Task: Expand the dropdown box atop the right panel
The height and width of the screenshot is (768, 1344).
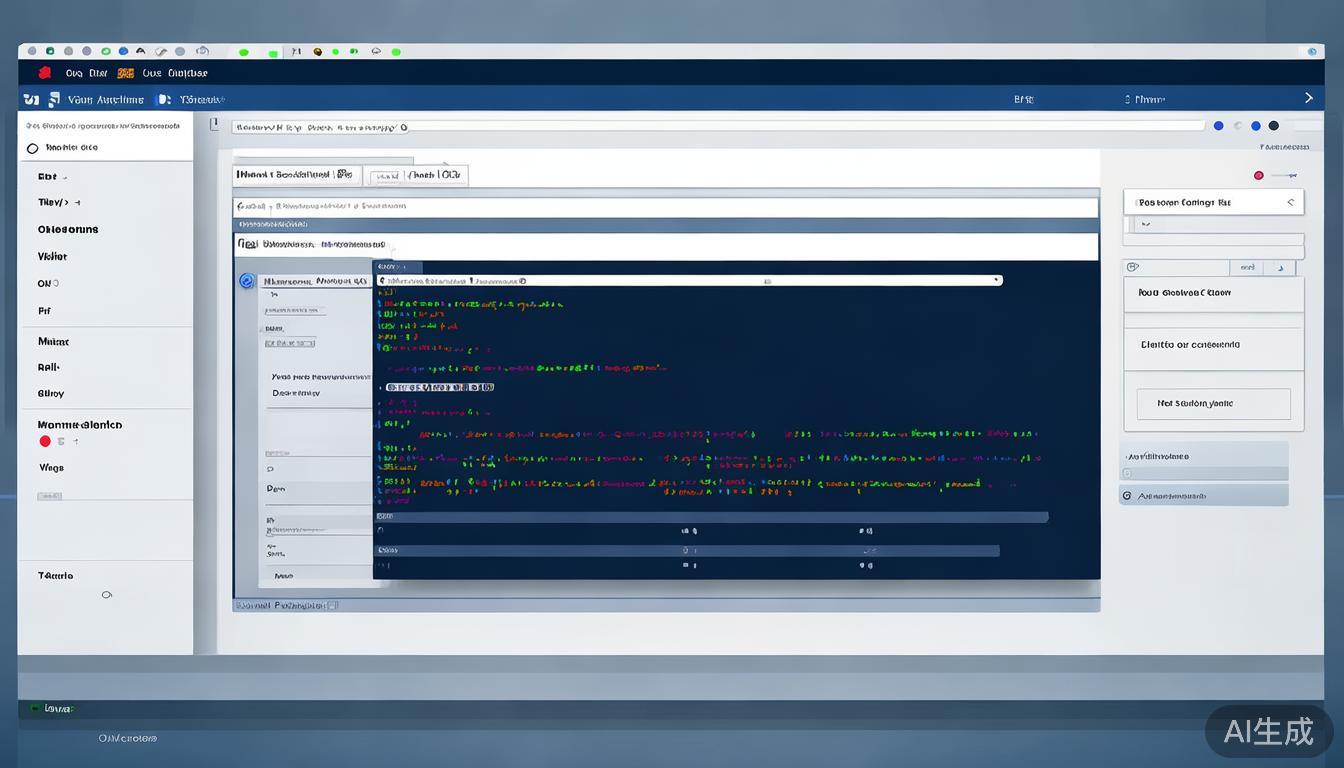Action: click(1213, 202)
